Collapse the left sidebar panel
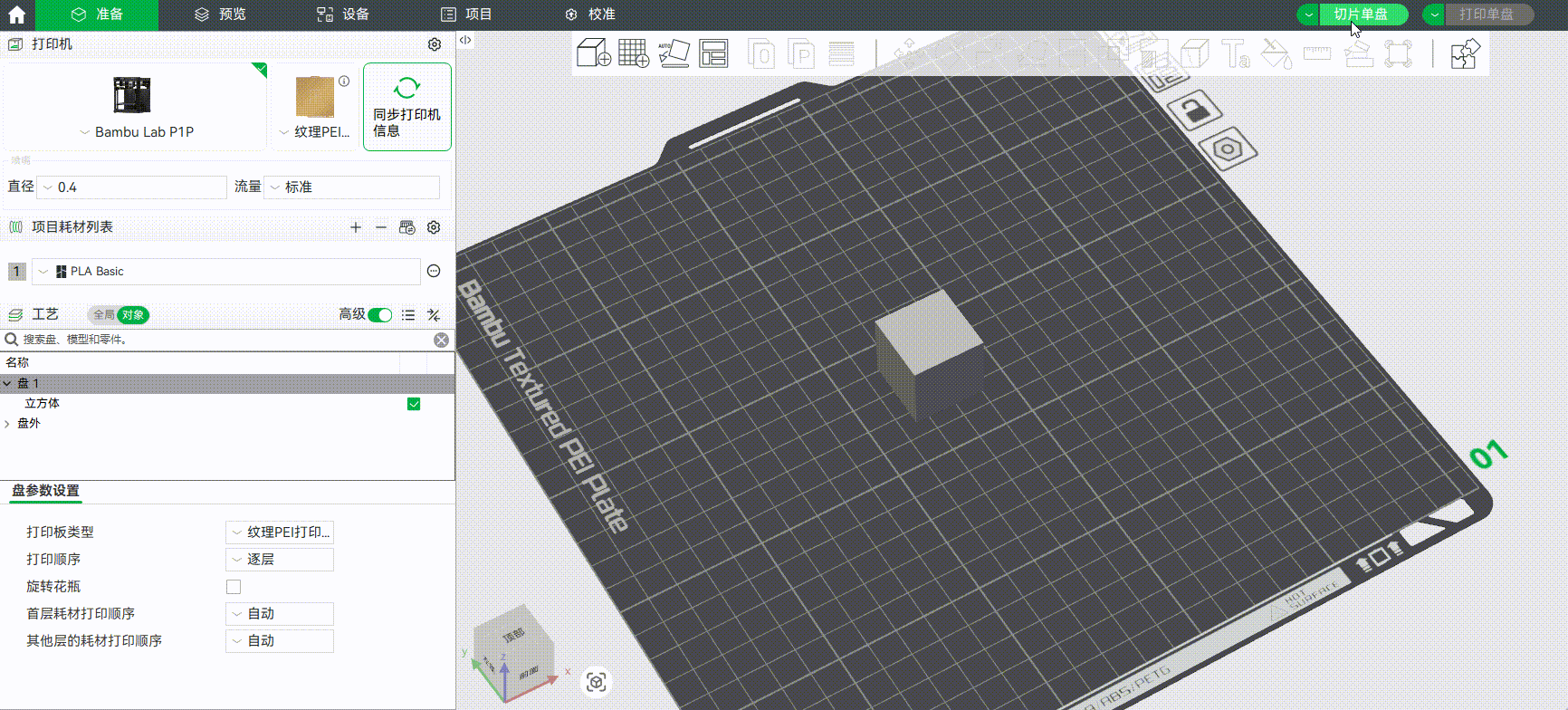1568x710 pixels. tap(464, 40)
